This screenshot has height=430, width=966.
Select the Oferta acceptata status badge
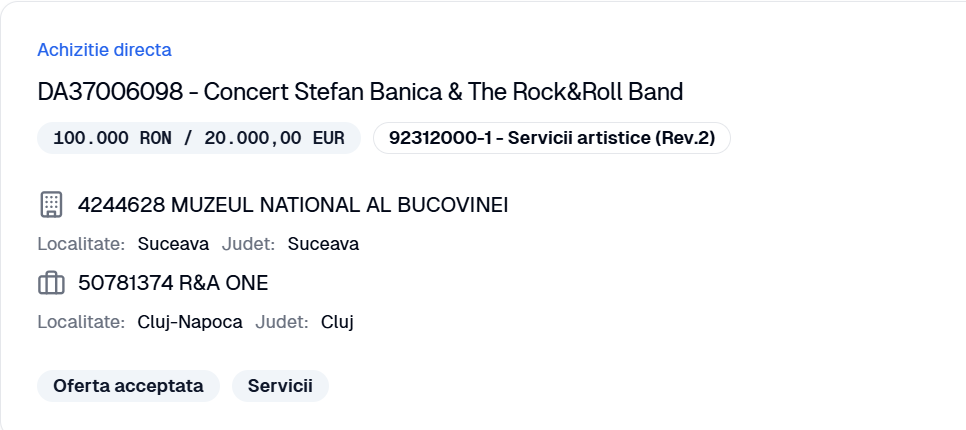128,386
